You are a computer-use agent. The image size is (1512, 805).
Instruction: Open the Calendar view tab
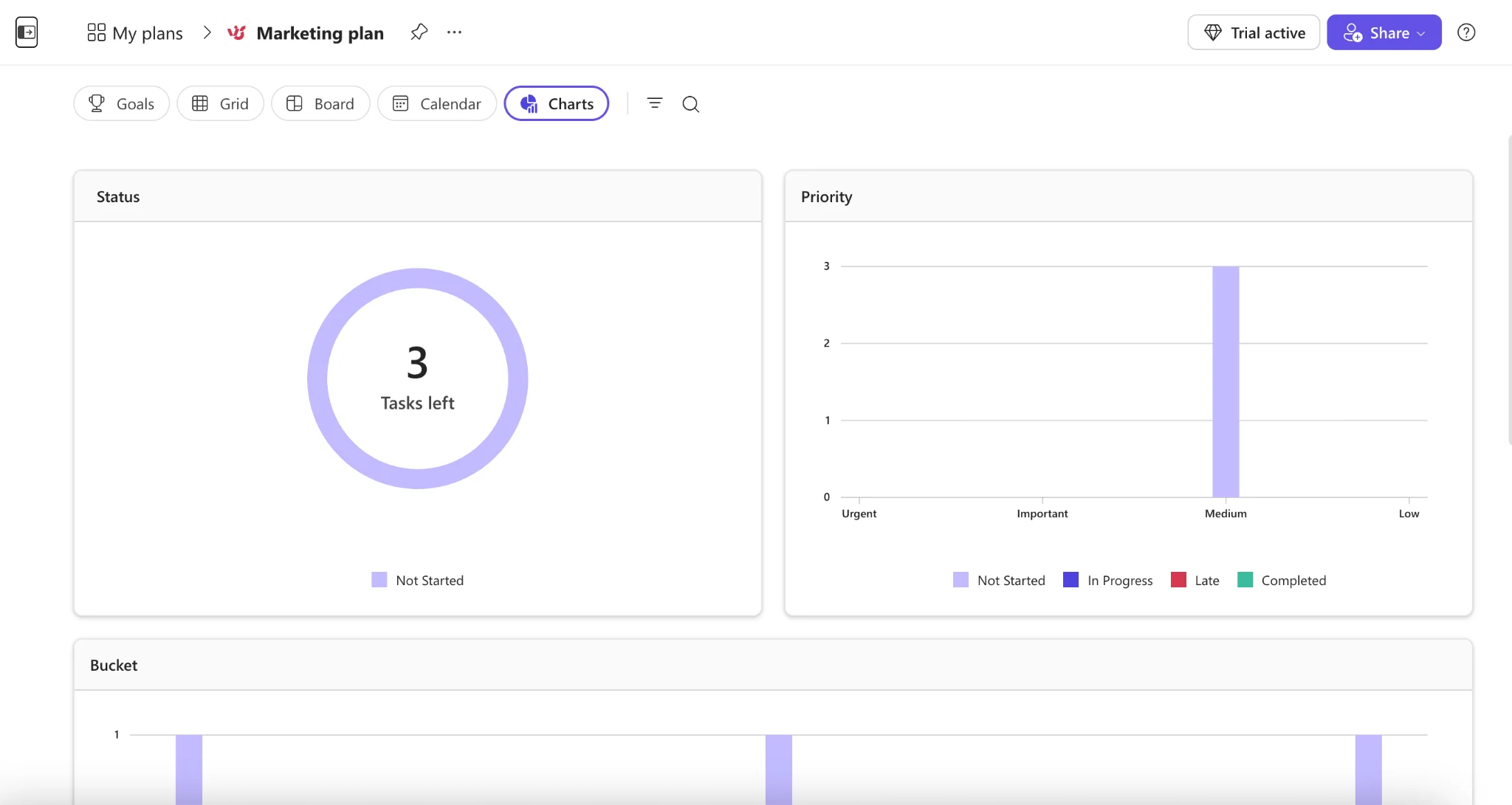click(x=437, y=103)
